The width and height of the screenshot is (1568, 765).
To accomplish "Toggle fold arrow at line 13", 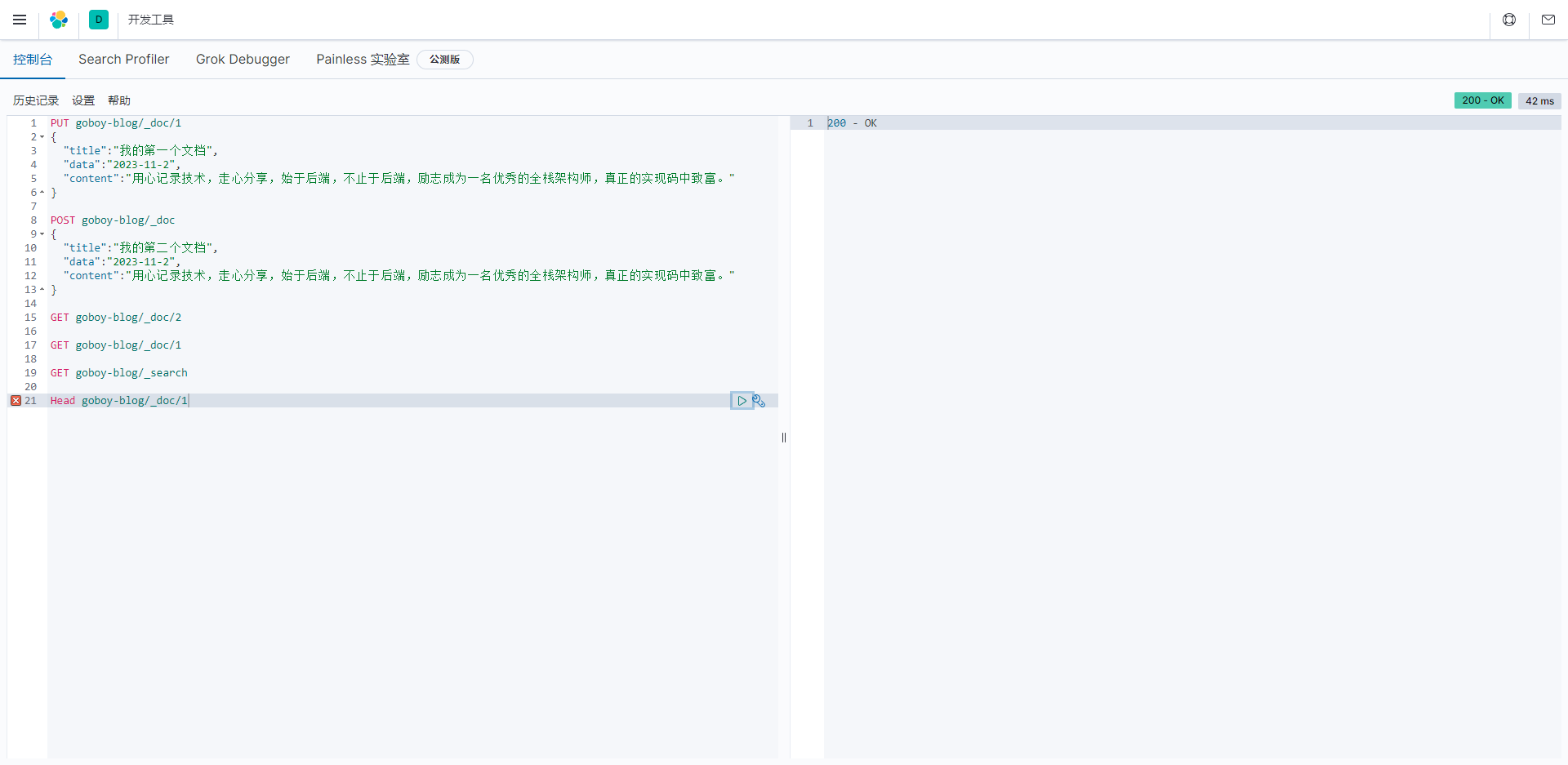I will pos(42,290).
